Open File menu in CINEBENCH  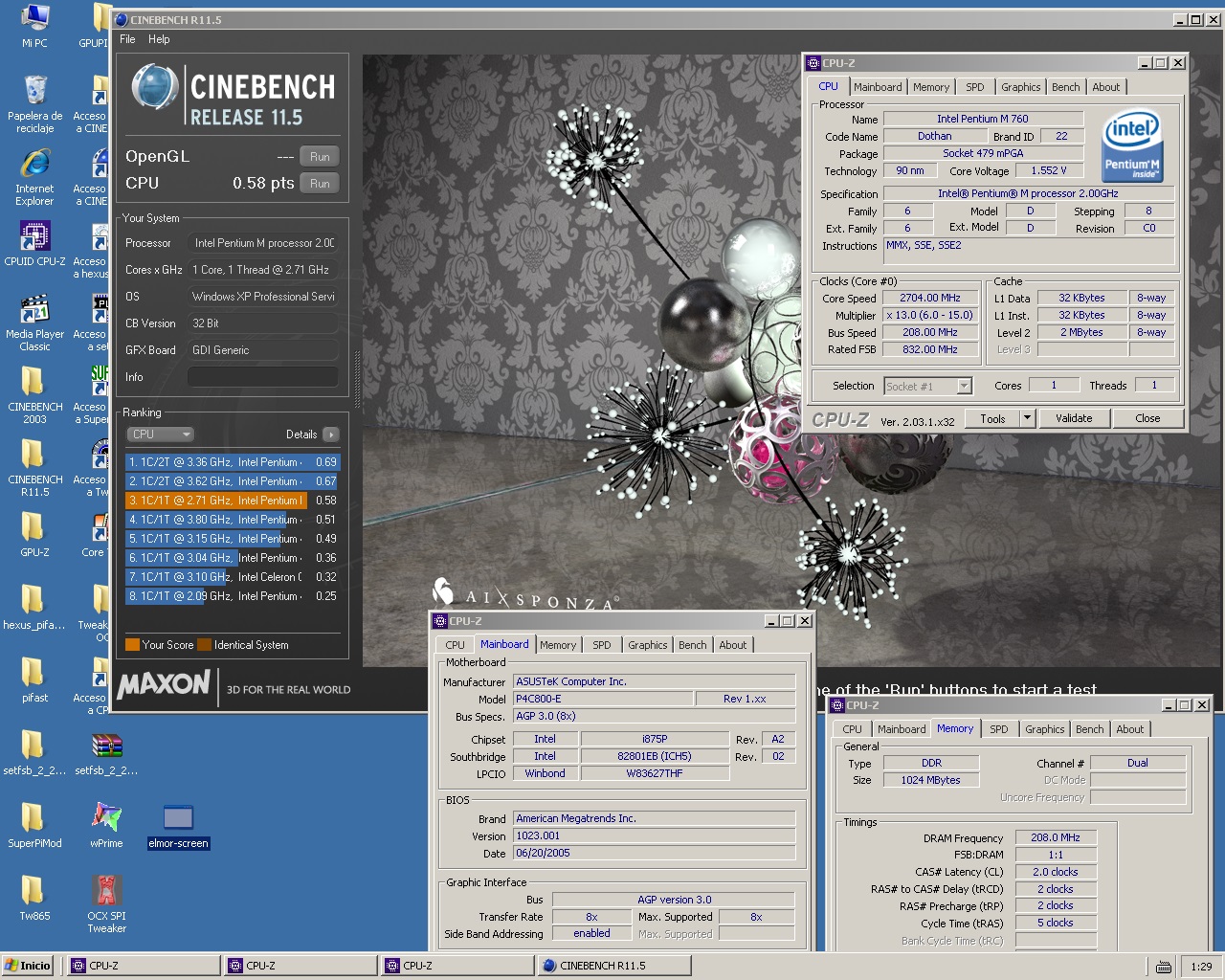coord(127,39)
